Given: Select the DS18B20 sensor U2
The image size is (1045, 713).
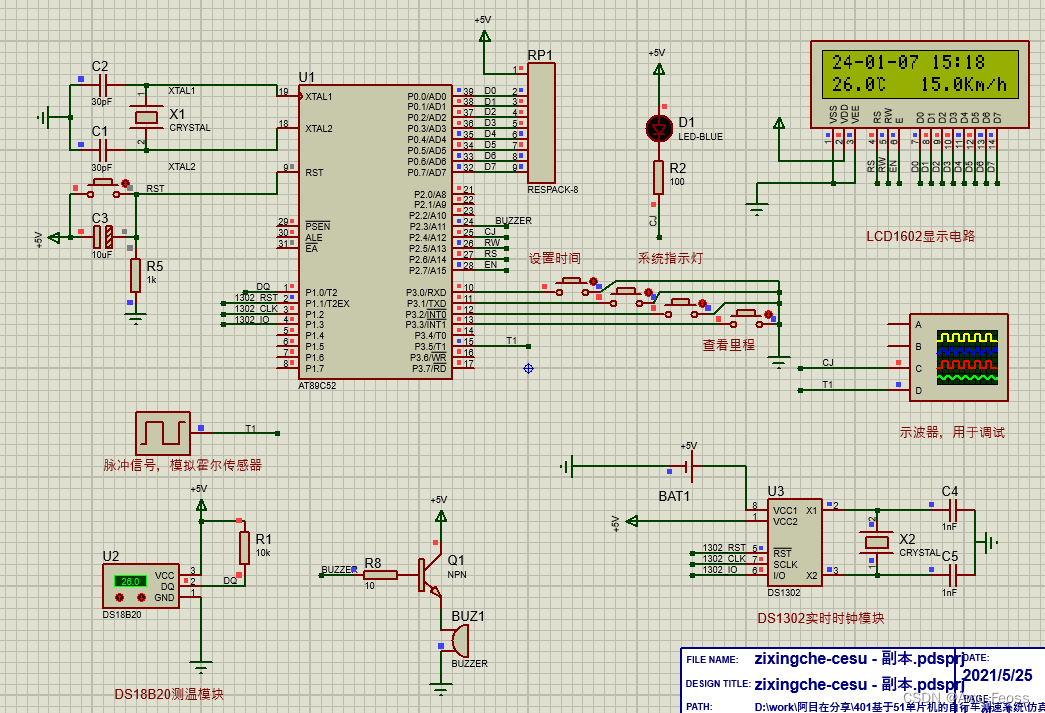Looking at the screenshot, I should pos(141,586).
